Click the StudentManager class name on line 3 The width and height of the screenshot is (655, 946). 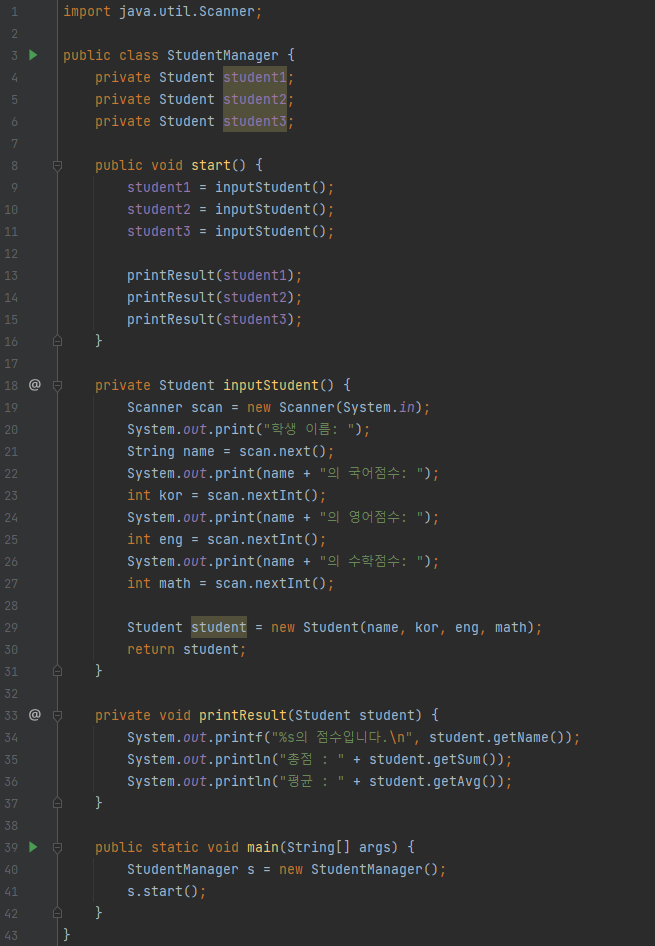(x=223, y=56)
